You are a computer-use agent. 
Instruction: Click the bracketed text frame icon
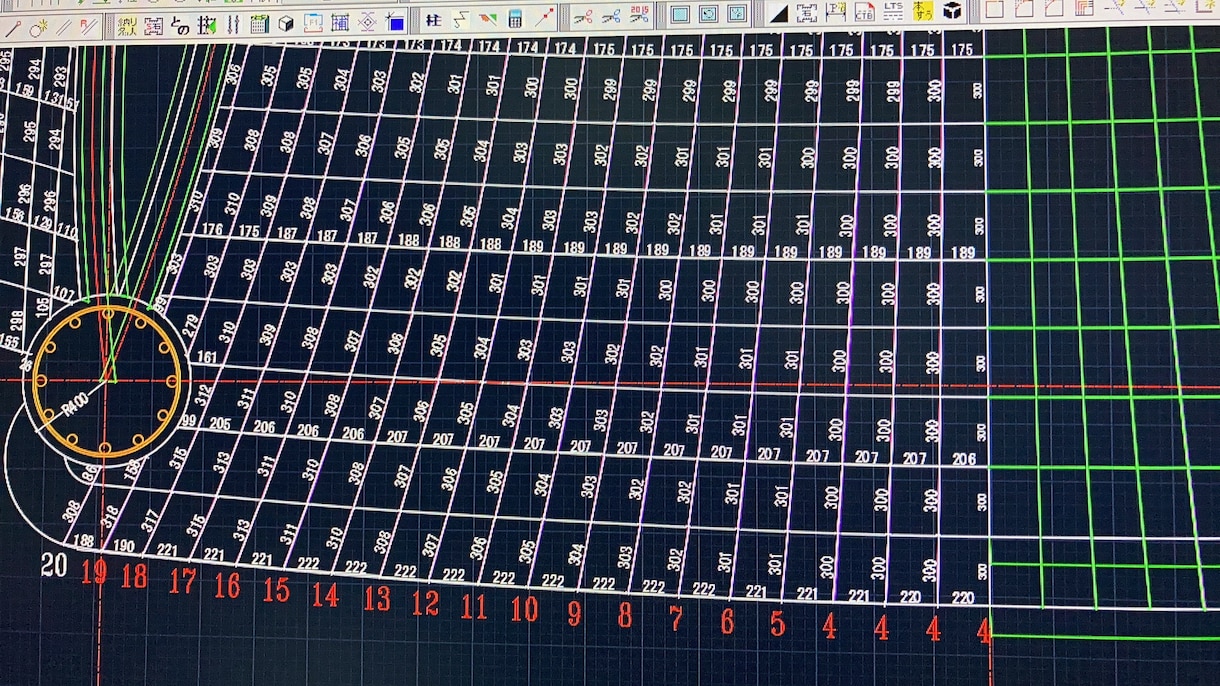(807, 13)
